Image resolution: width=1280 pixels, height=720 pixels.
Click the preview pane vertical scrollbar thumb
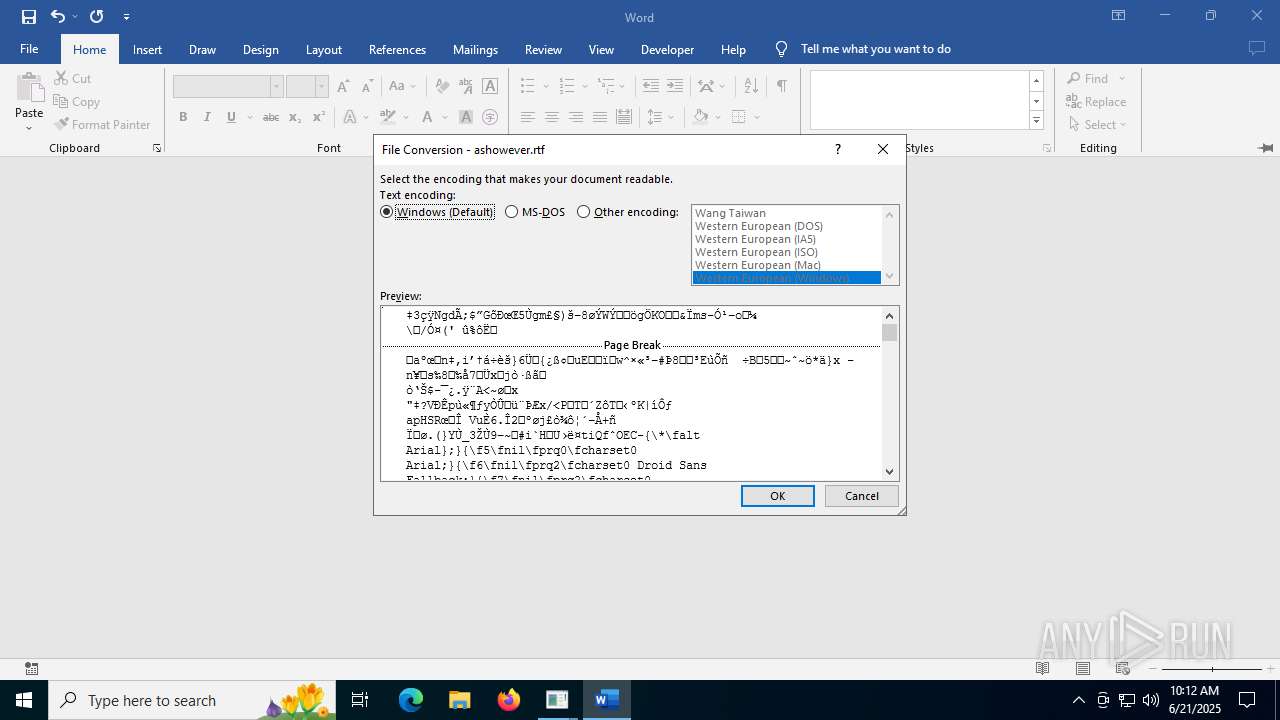point(889,332)
